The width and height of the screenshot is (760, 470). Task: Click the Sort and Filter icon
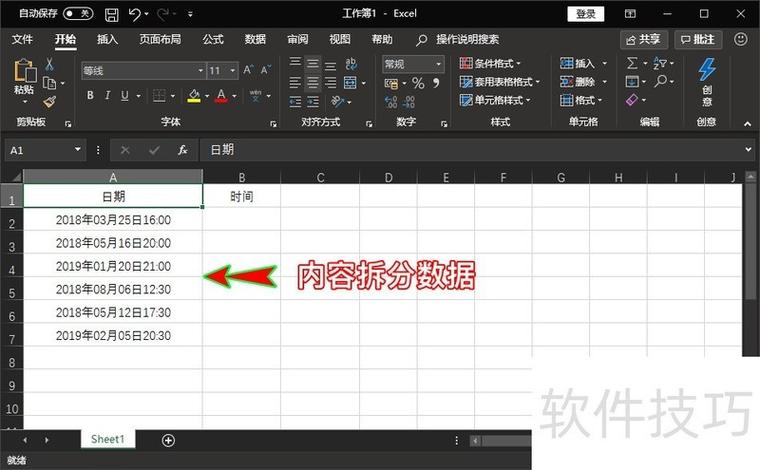(660, 63)
